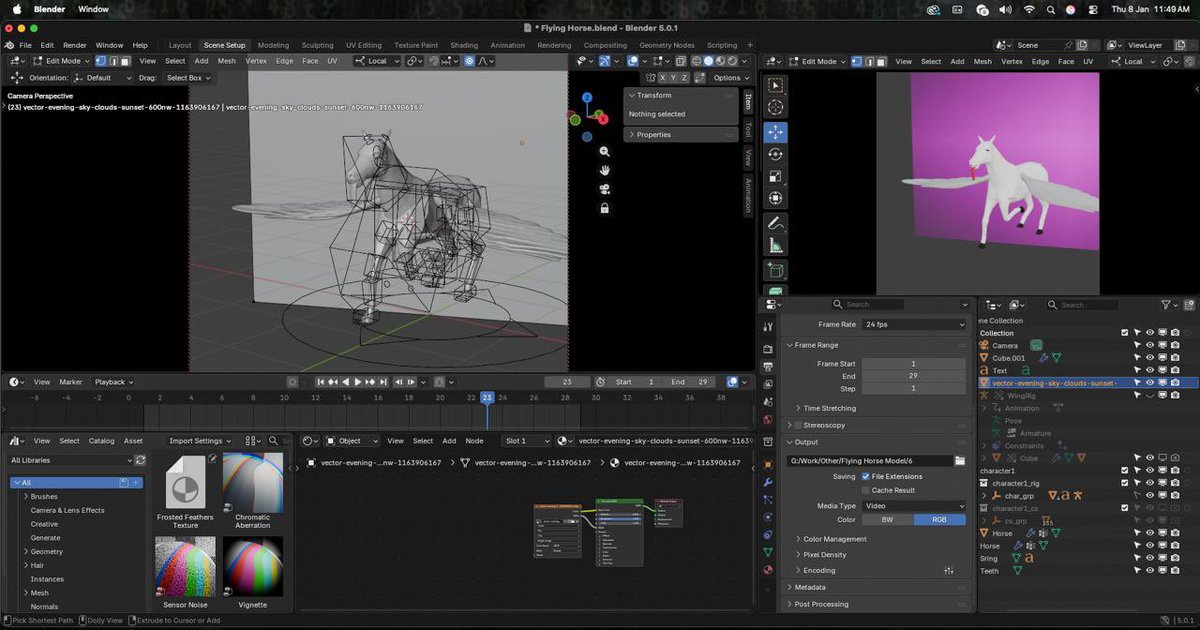Open the macOS Window menu
The image size is (1200, 630).
pyautogui.click(x=93, y=9)
